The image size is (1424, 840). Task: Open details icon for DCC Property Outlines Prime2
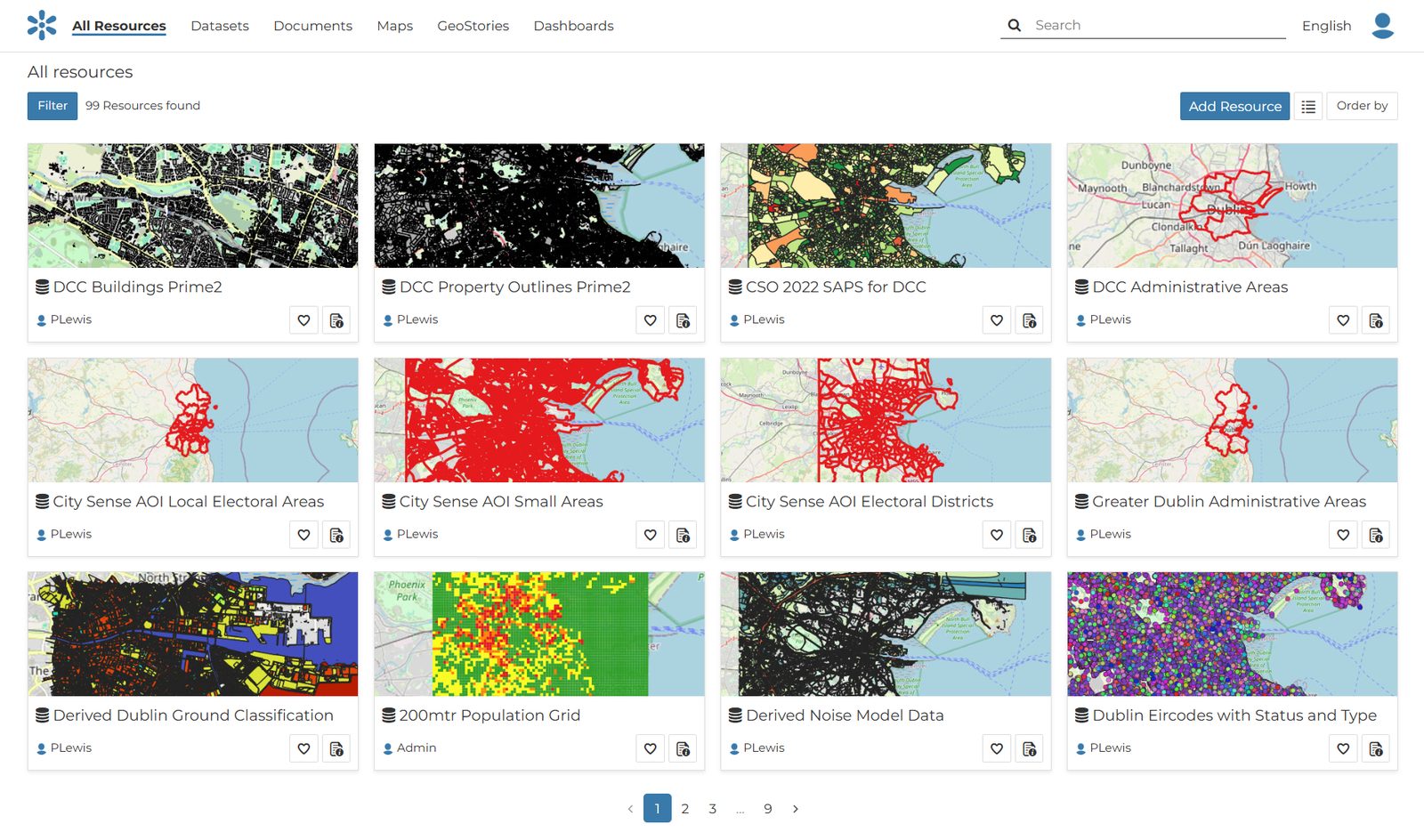click(683, 320)
